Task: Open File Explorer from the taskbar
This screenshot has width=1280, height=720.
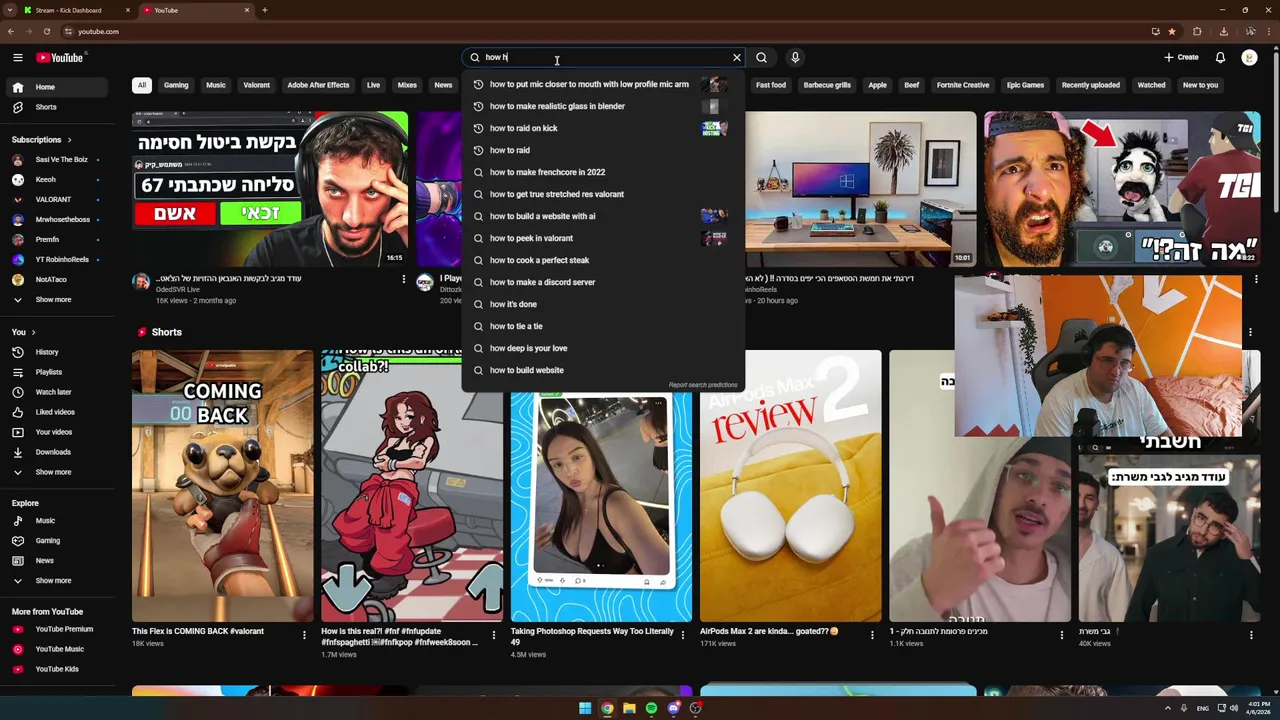Action: [629, 708]
